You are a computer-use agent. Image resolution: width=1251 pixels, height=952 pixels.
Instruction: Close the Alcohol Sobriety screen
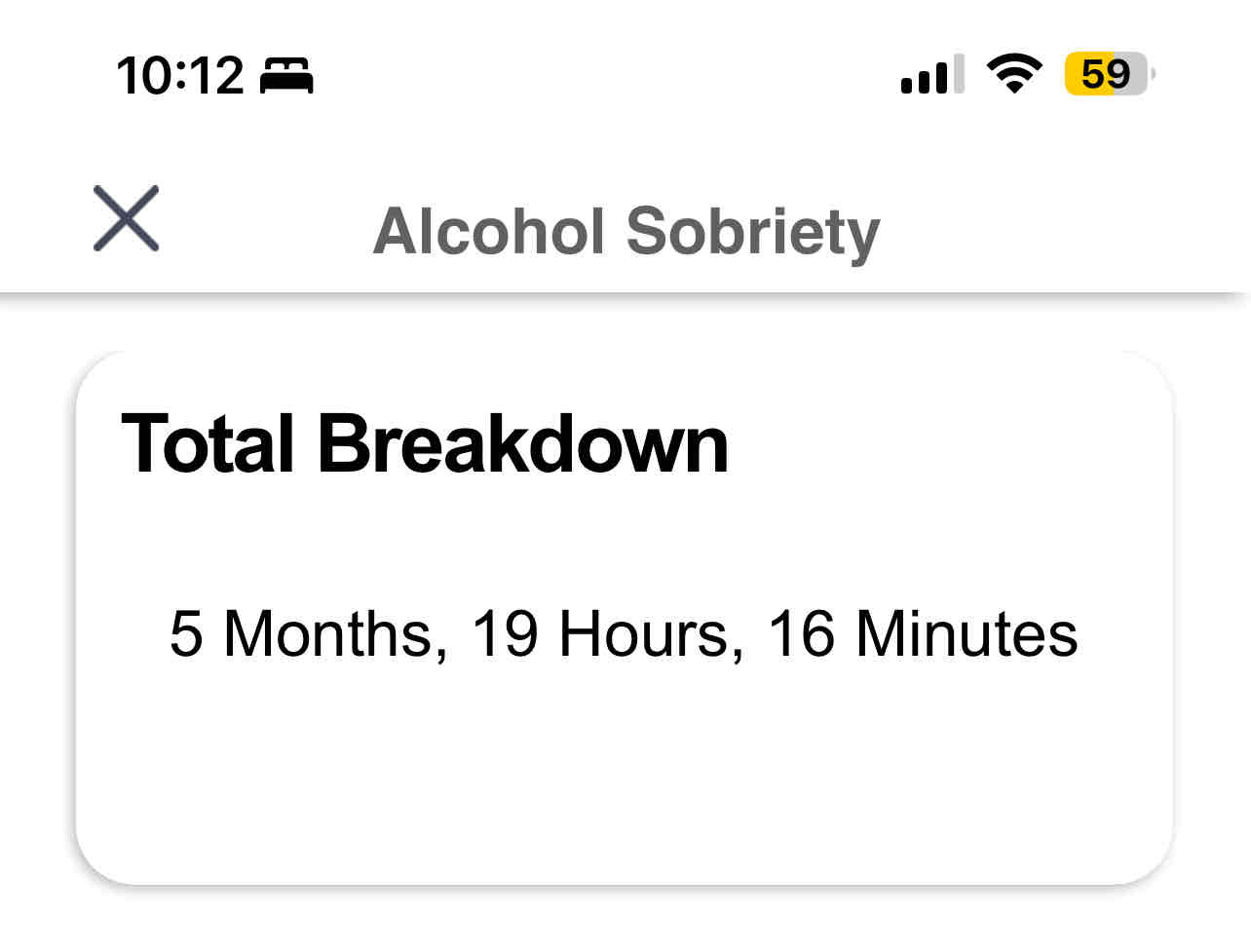coord(126,218)
